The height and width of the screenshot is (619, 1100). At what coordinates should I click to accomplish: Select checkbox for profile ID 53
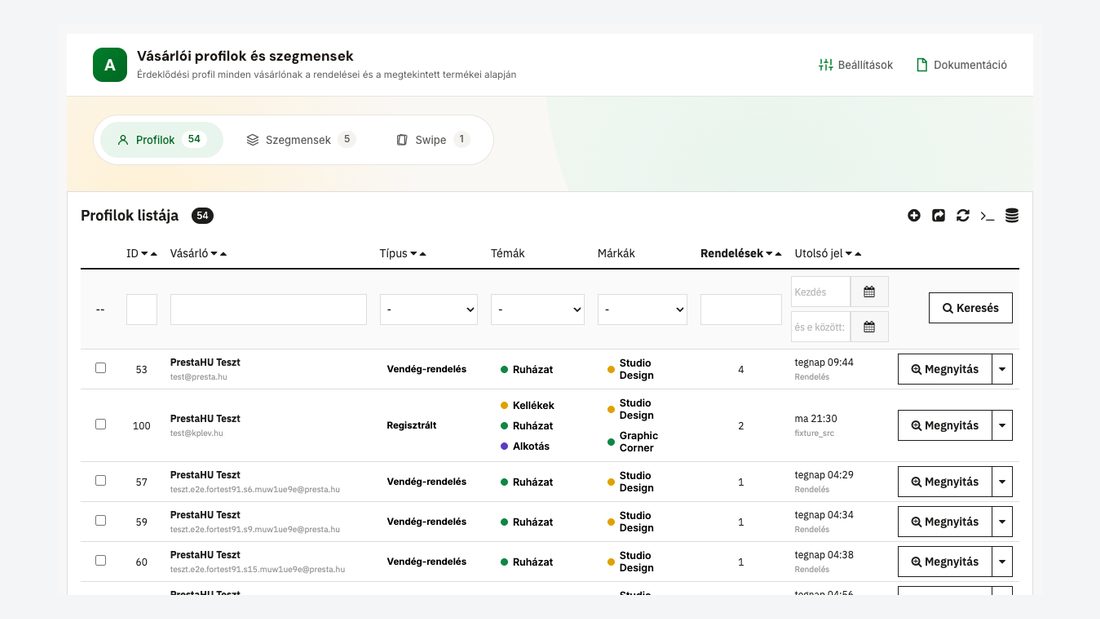pyautogui.click(x=100, y=368)
